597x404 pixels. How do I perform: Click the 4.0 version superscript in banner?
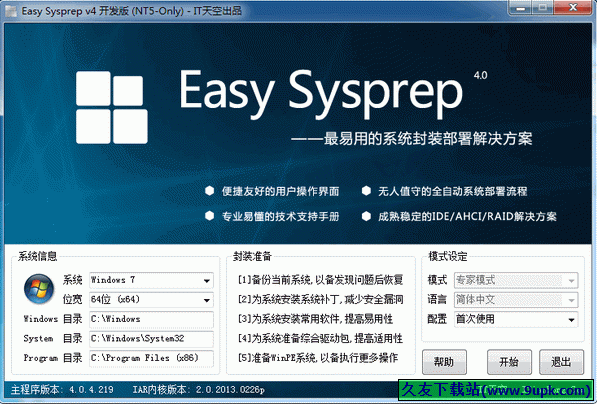(480, 75)
